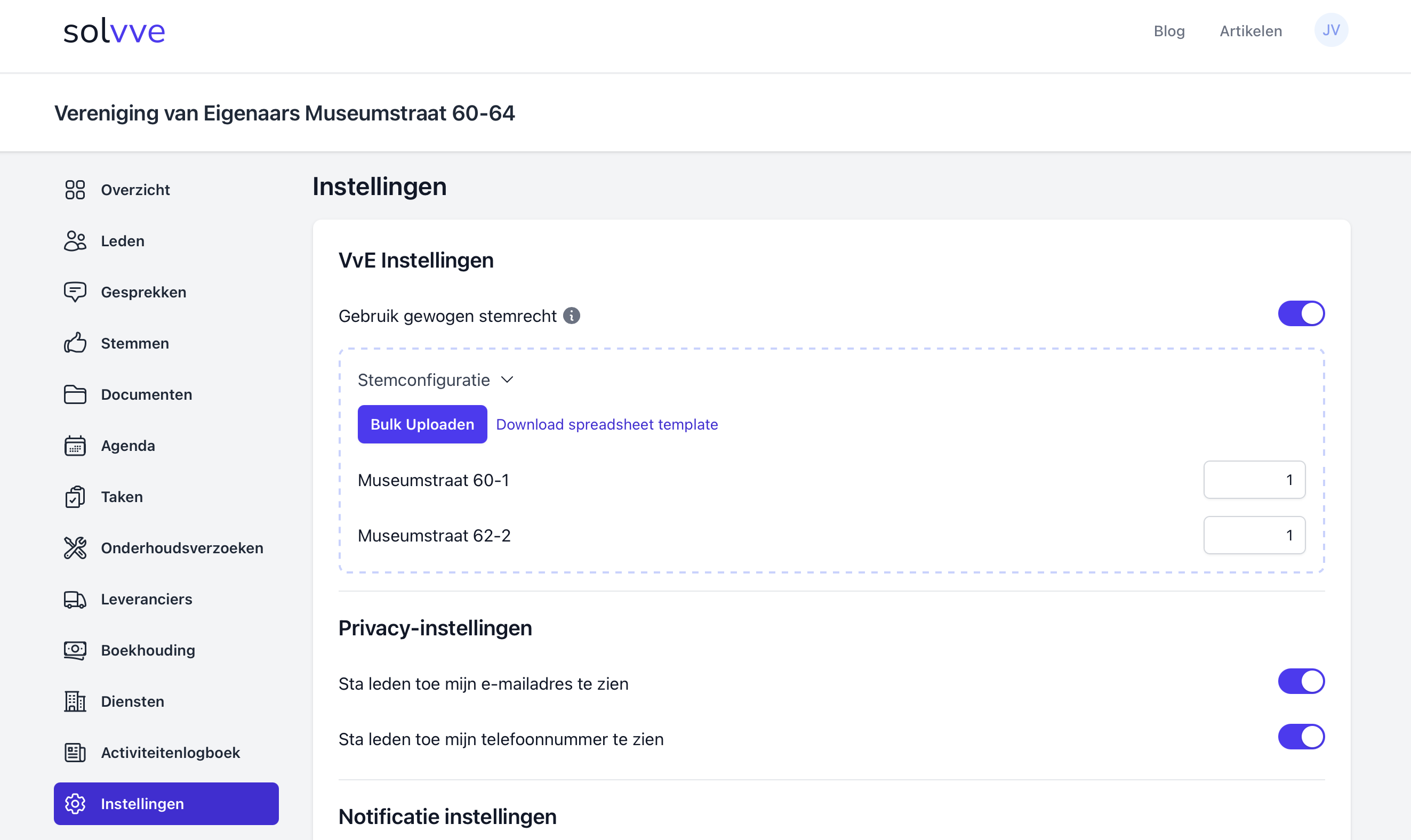The image size is (1411, 840).
Task: Click the Museumstraat 62-2 vote weight field
Action: coord(1254,536)
